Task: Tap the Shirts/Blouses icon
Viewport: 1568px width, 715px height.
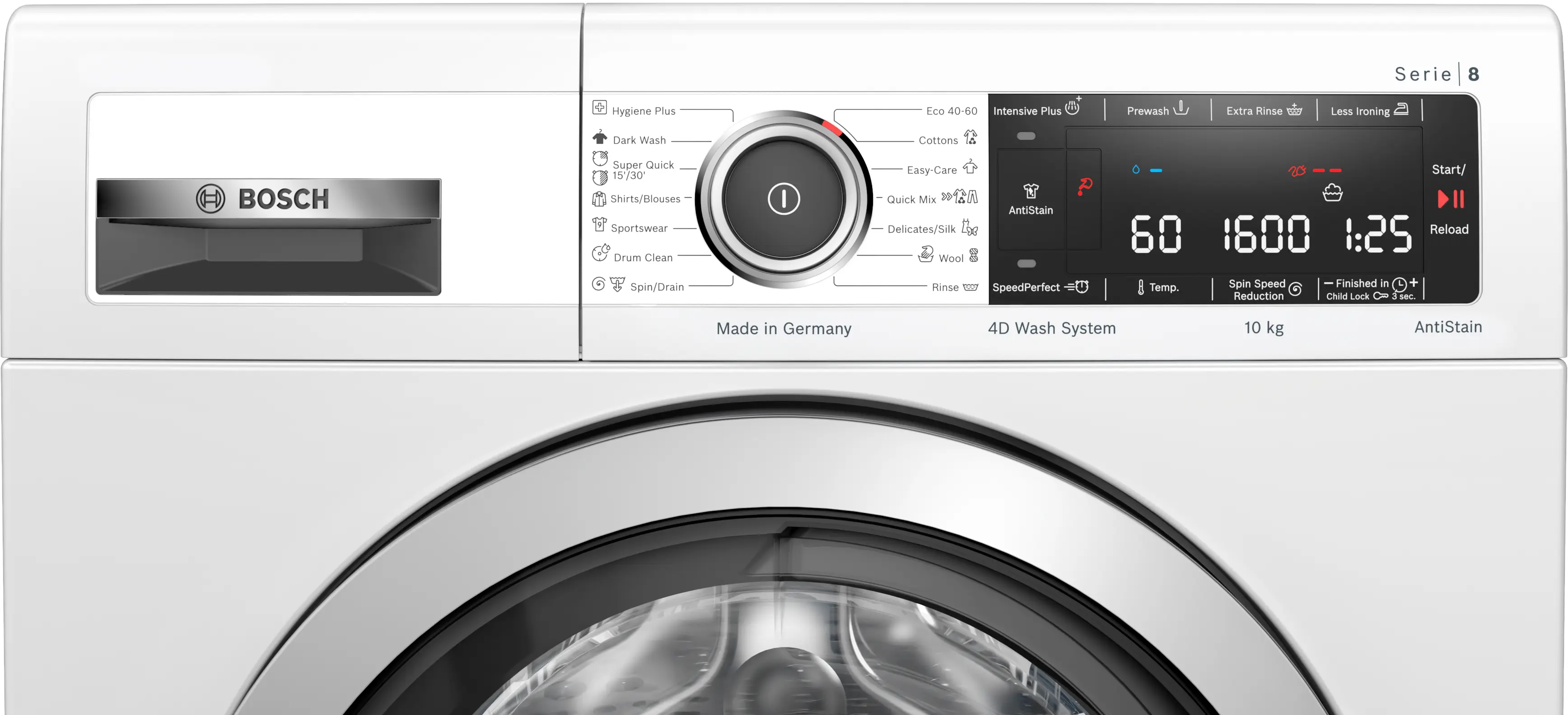Action: pyautogui.click(x=599, y=198)
